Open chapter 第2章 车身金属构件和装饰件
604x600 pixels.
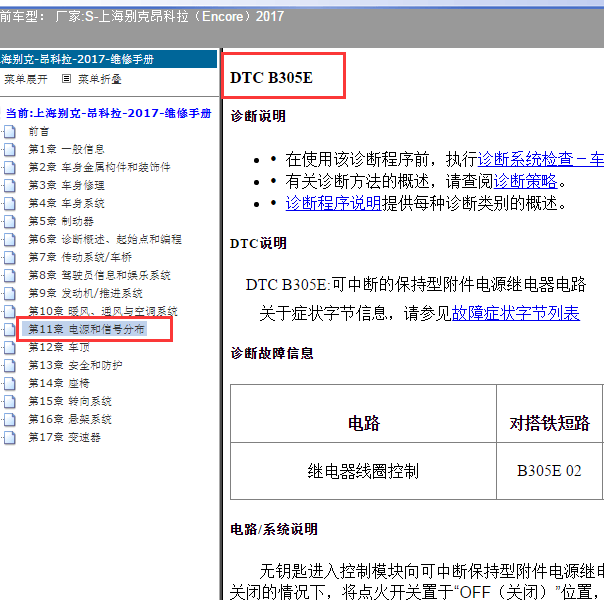coord(99,168)
